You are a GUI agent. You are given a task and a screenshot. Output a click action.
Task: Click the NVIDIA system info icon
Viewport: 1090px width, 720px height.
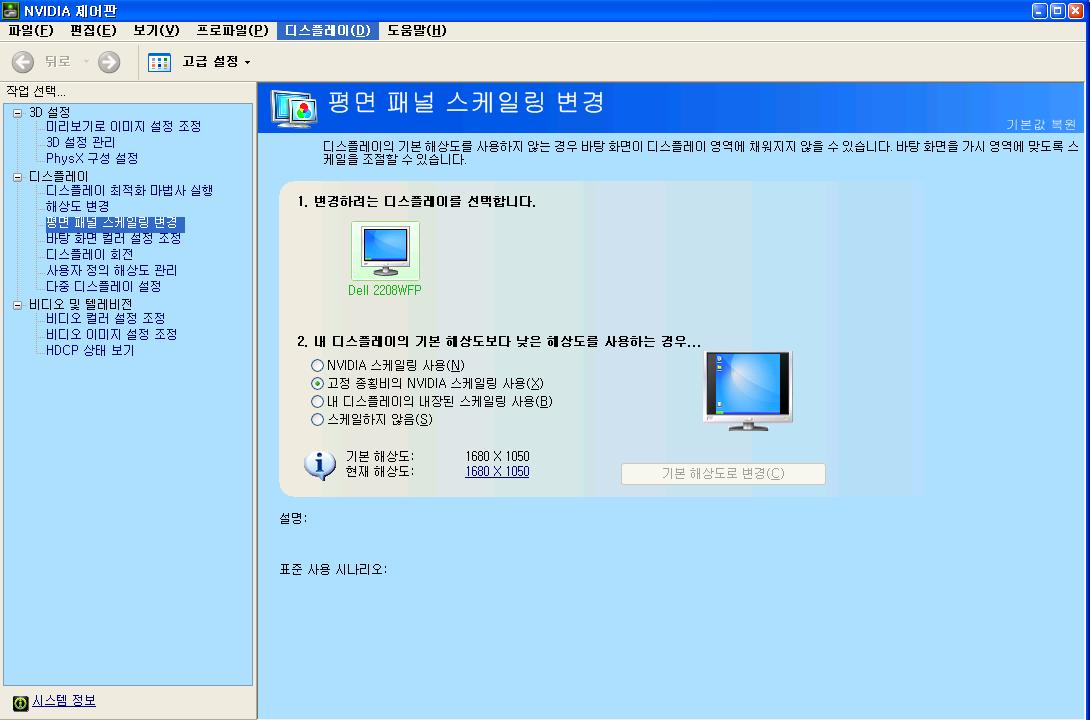click(x=21, y=703)
